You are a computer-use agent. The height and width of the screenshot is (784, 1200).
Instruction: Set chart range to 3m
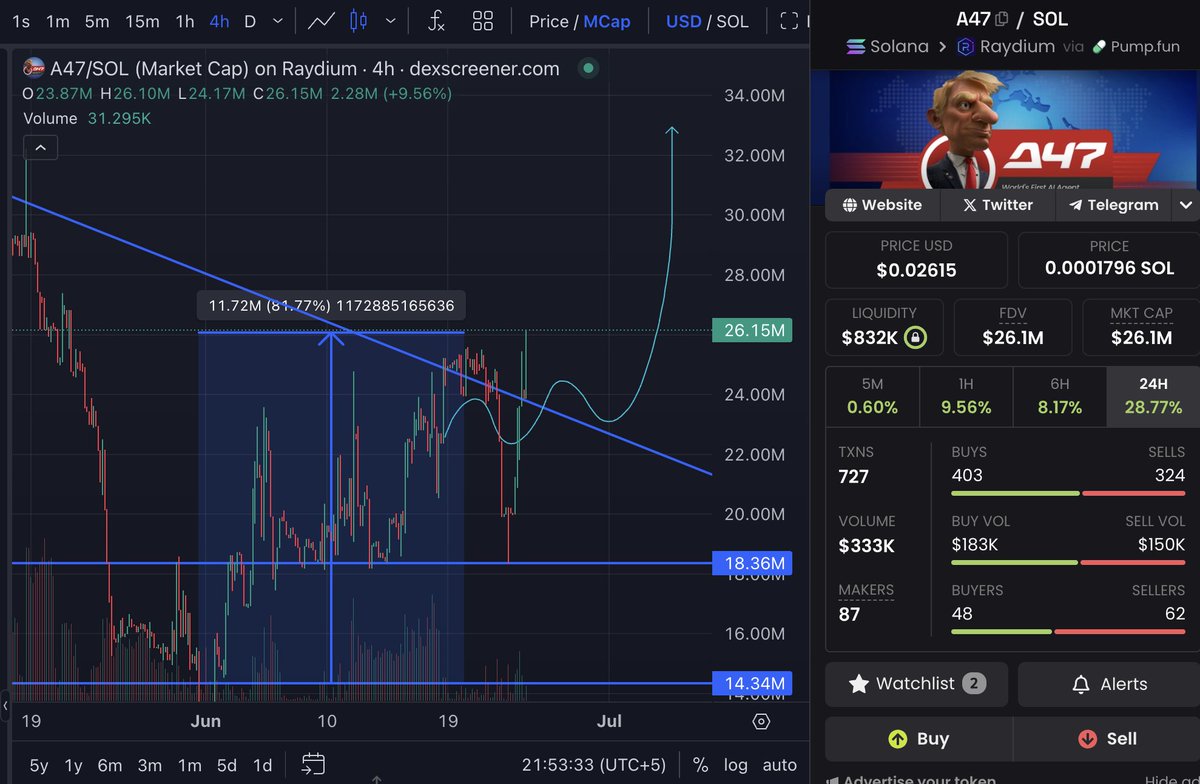[149, 765]
